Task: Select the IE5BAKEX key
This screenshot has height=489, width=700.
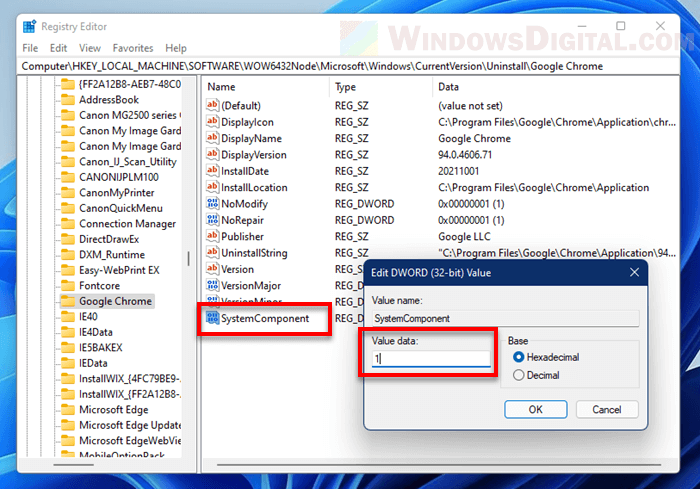Action: (100, 347)
